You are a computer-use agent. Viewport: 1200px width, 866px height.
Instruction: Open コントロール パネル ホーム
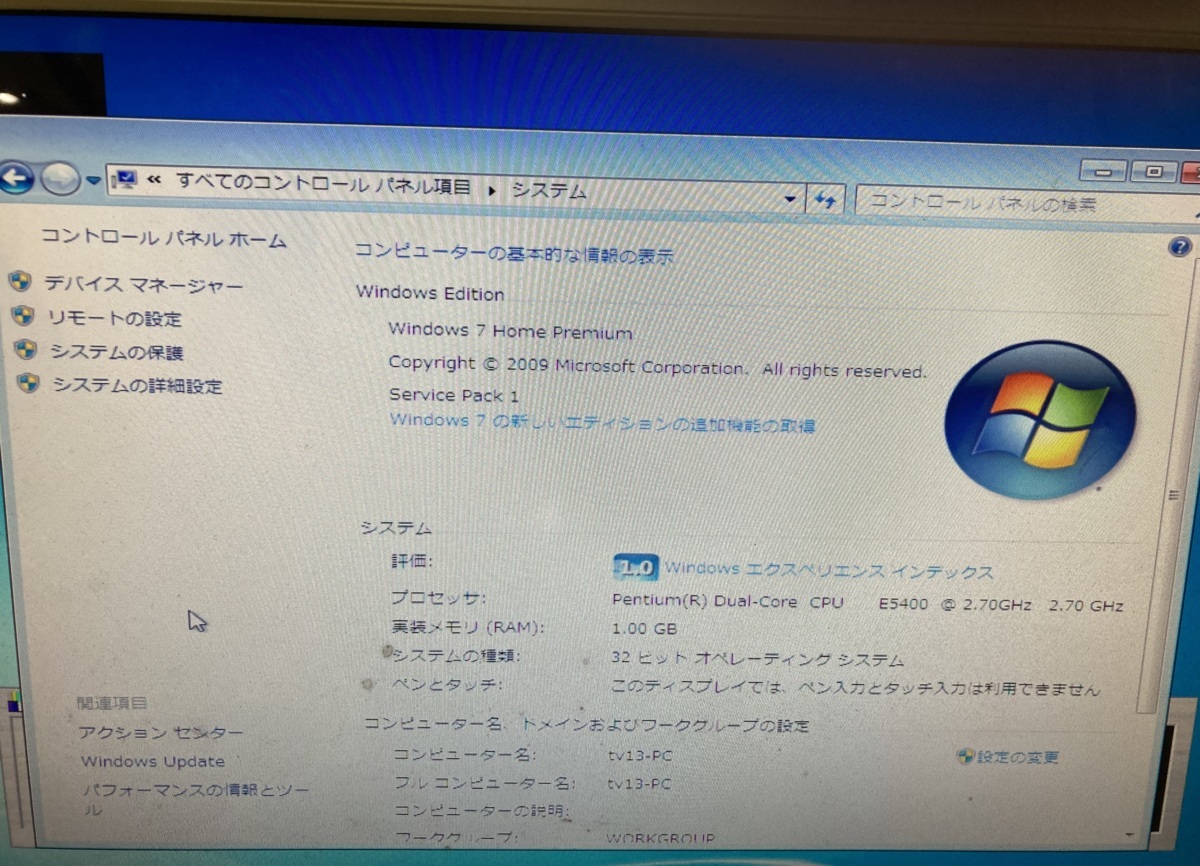(x=163, y=240)
